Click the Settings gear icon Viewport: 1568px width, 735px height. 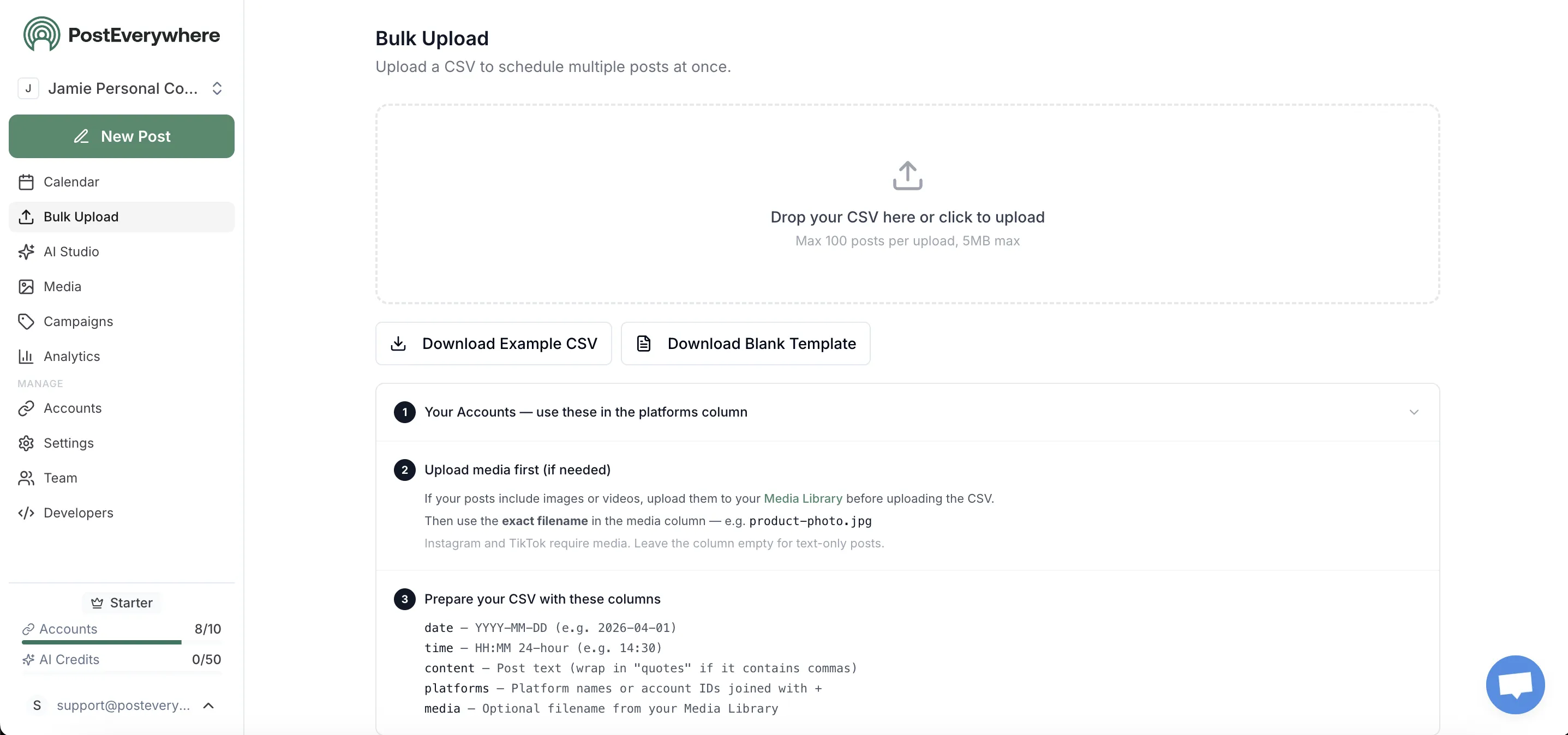[x=26, y=443]
